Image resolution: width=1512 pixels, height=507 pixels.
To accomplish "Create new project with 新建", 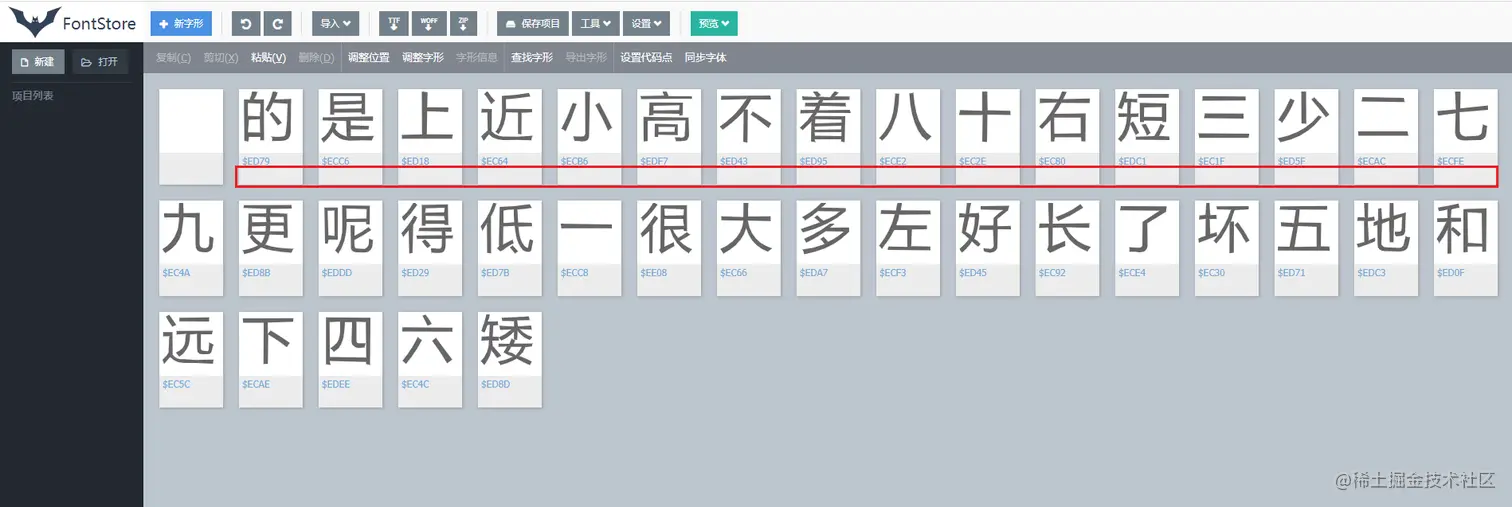I will pos(38,62).
